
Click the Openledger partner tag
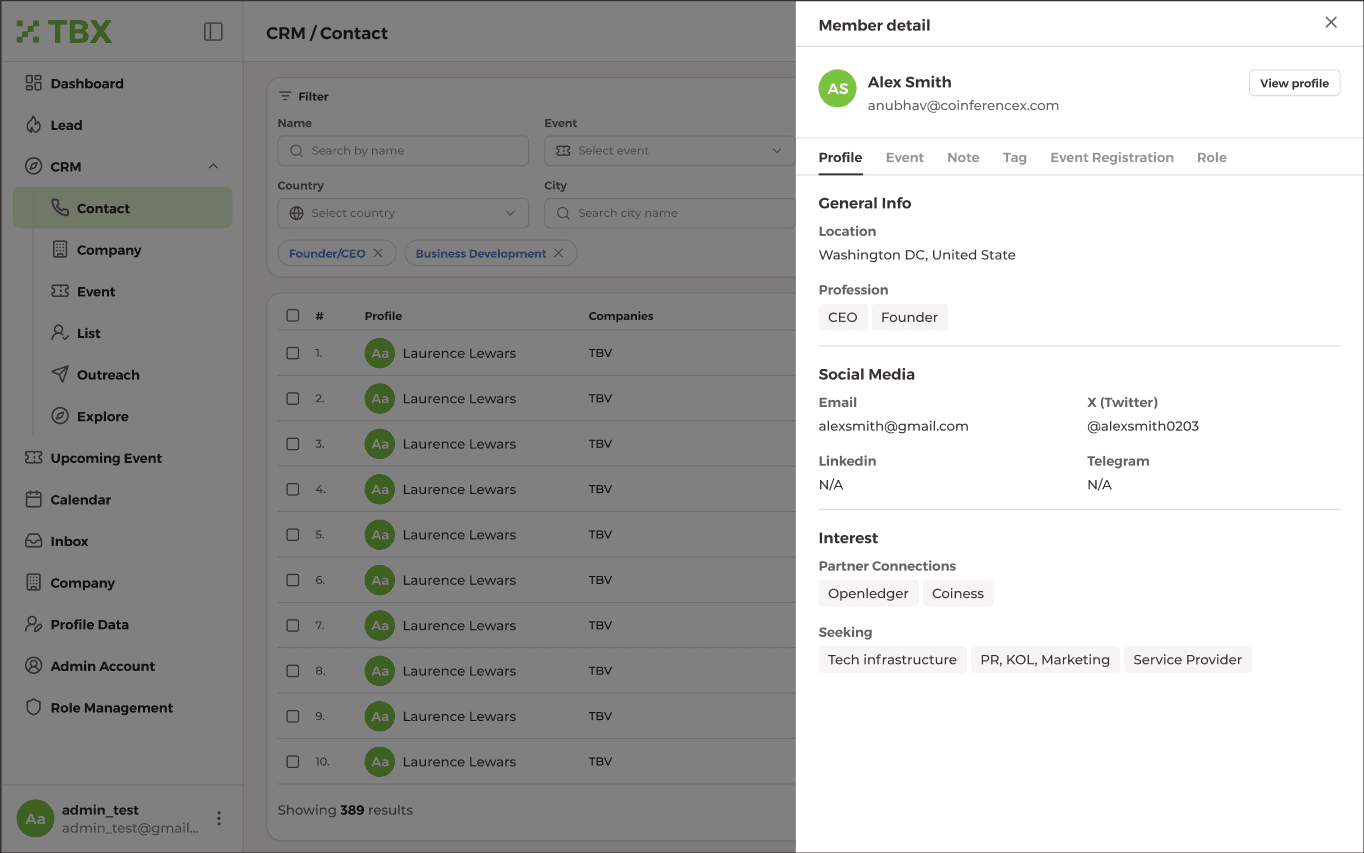pyautogui.click(x=868, y=593)
